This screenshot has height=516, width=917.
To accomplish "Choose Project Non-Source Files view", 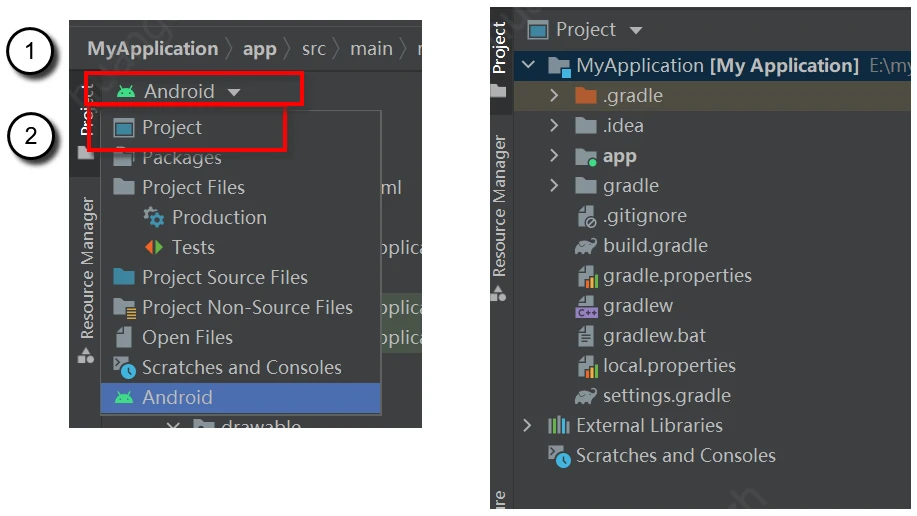I will point(240,307).
